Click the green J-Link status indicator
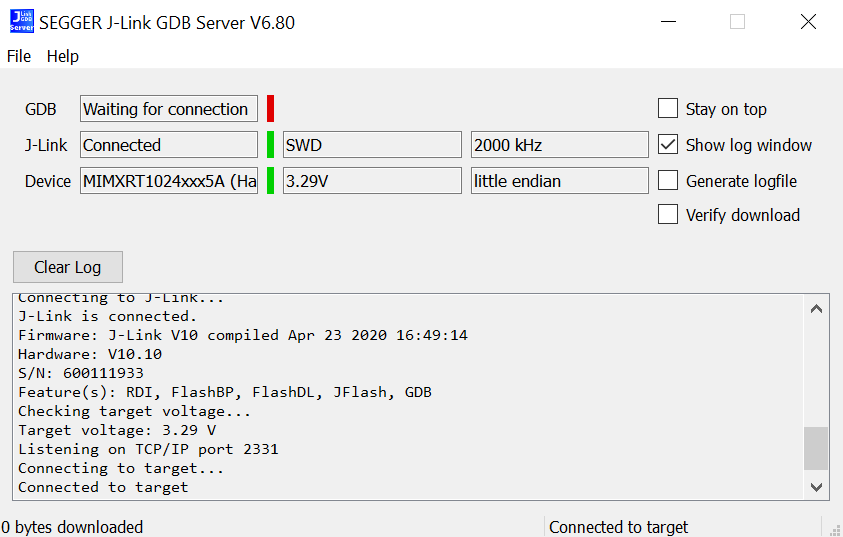This screenshot has width=843, height=537. pos(270,145)
